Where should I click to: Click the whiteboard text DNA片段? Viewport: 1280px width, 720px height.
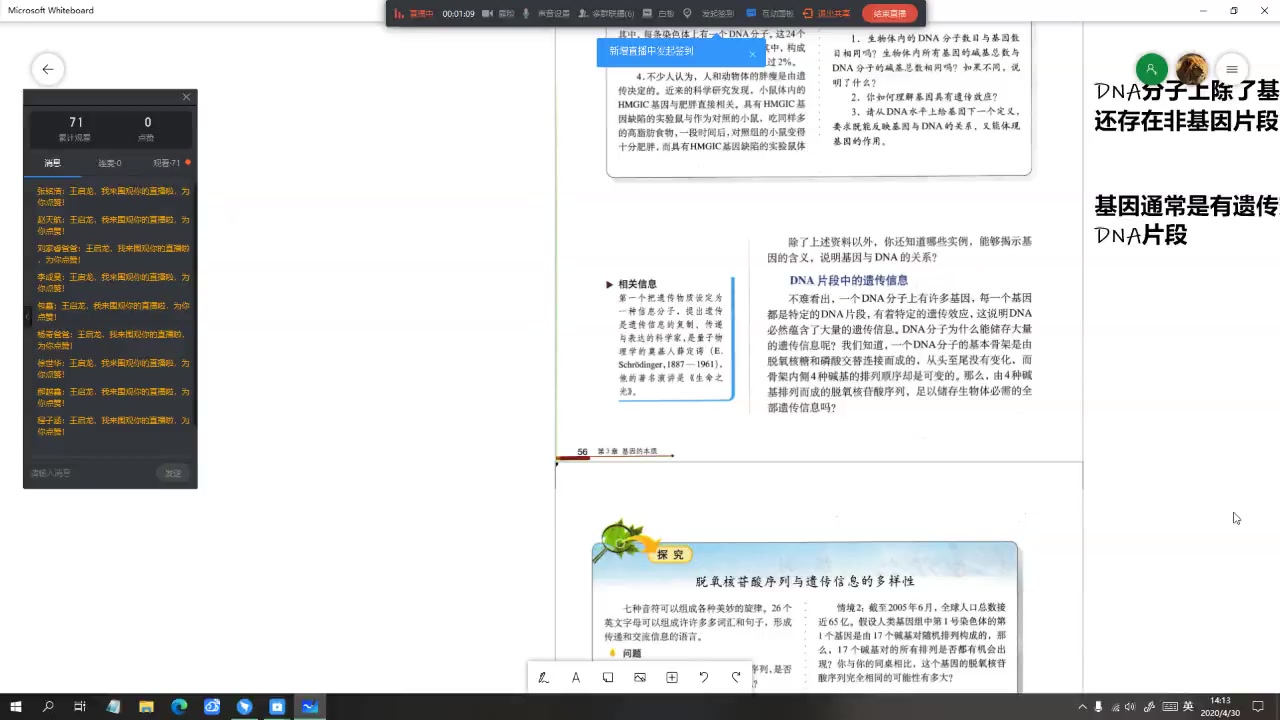[1141, 236]
